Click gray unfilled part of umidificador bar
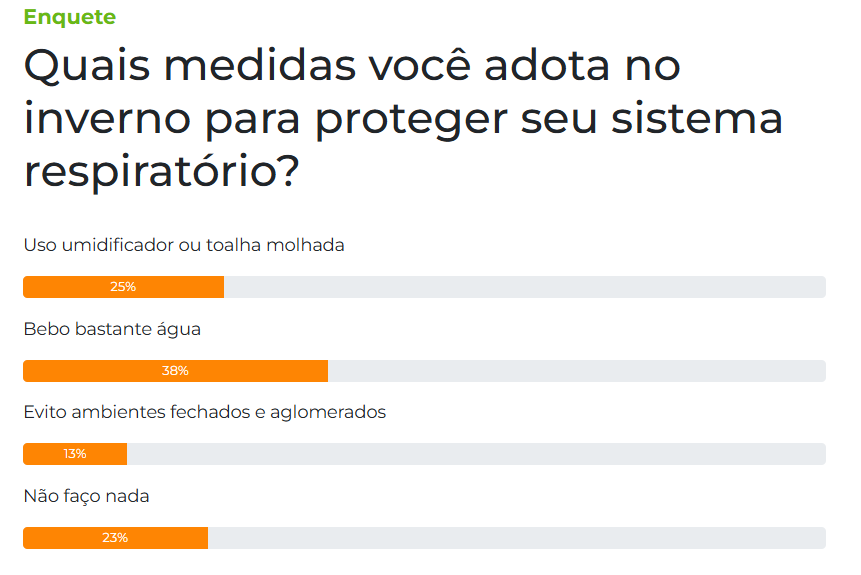Viewport: 861px width, 575px height. point(525,287)
